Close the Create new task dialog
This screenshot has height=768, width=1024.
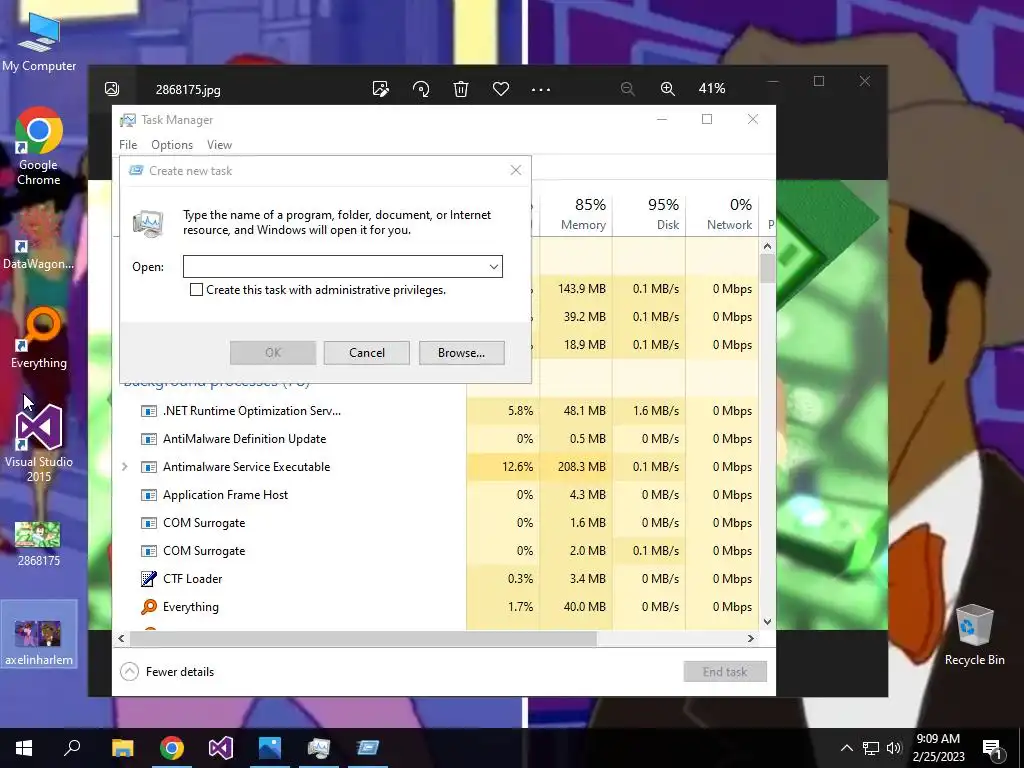coord(516,170)
